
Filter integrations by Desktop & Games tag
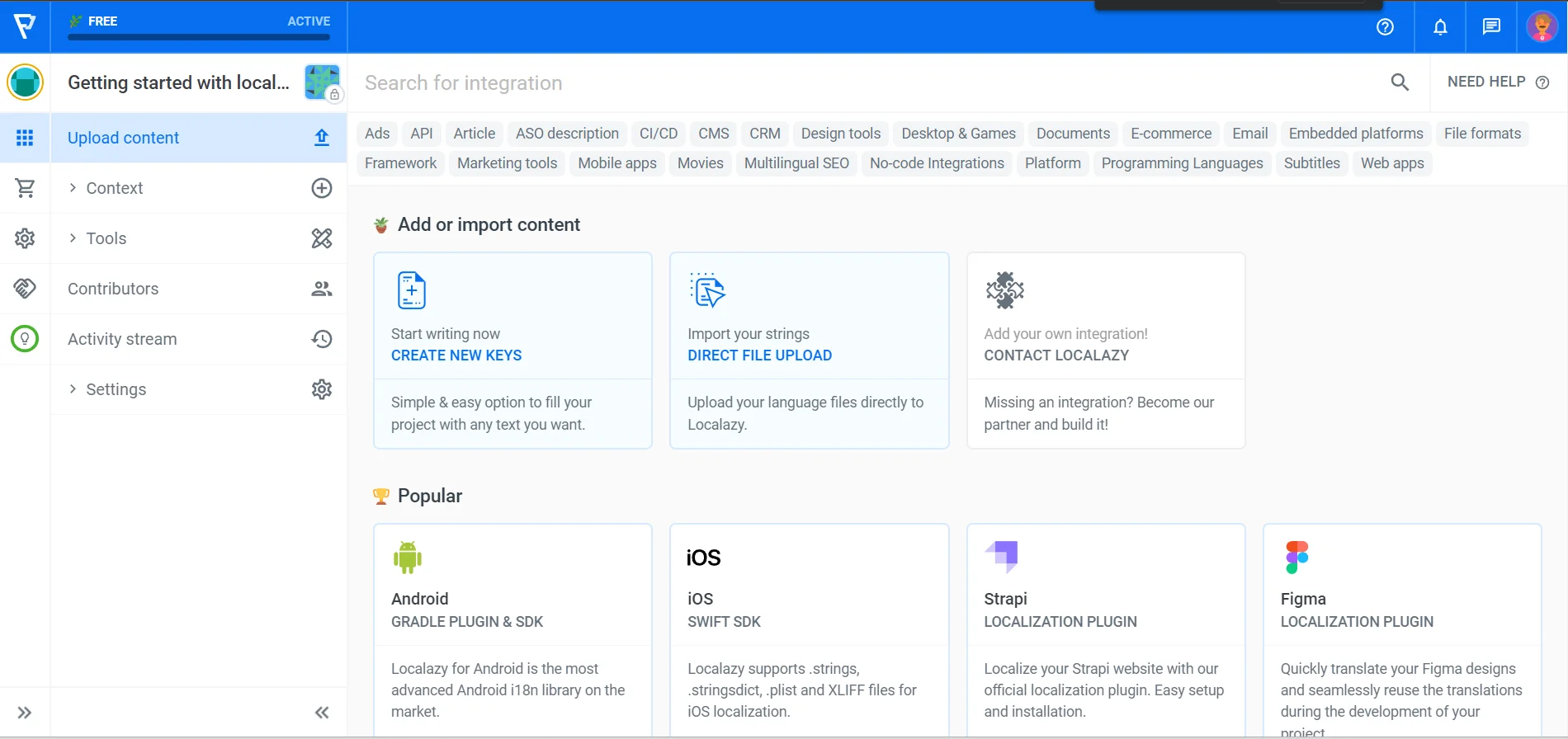(x=959, y=134)
